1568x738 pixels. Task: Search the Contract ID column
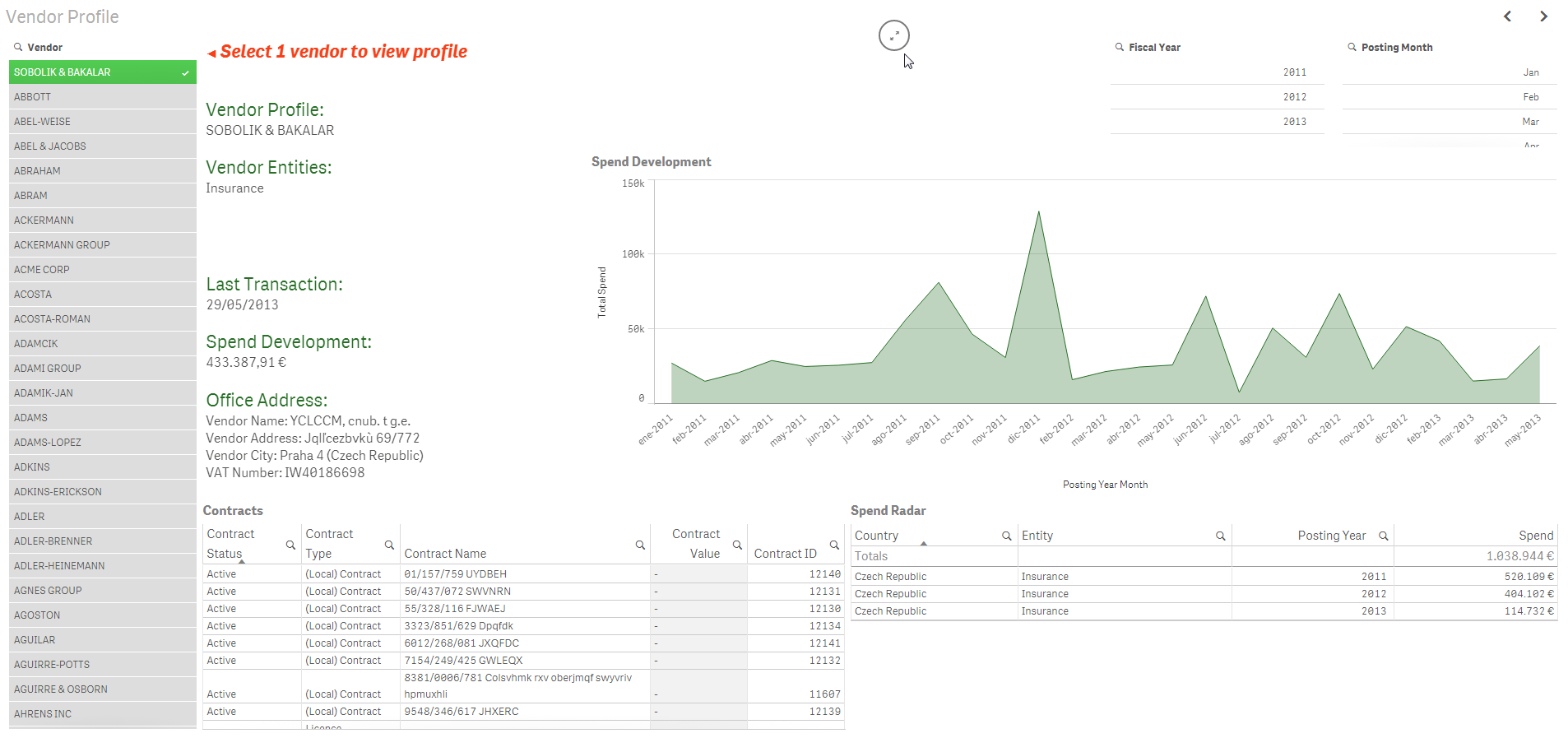point(834,545)
